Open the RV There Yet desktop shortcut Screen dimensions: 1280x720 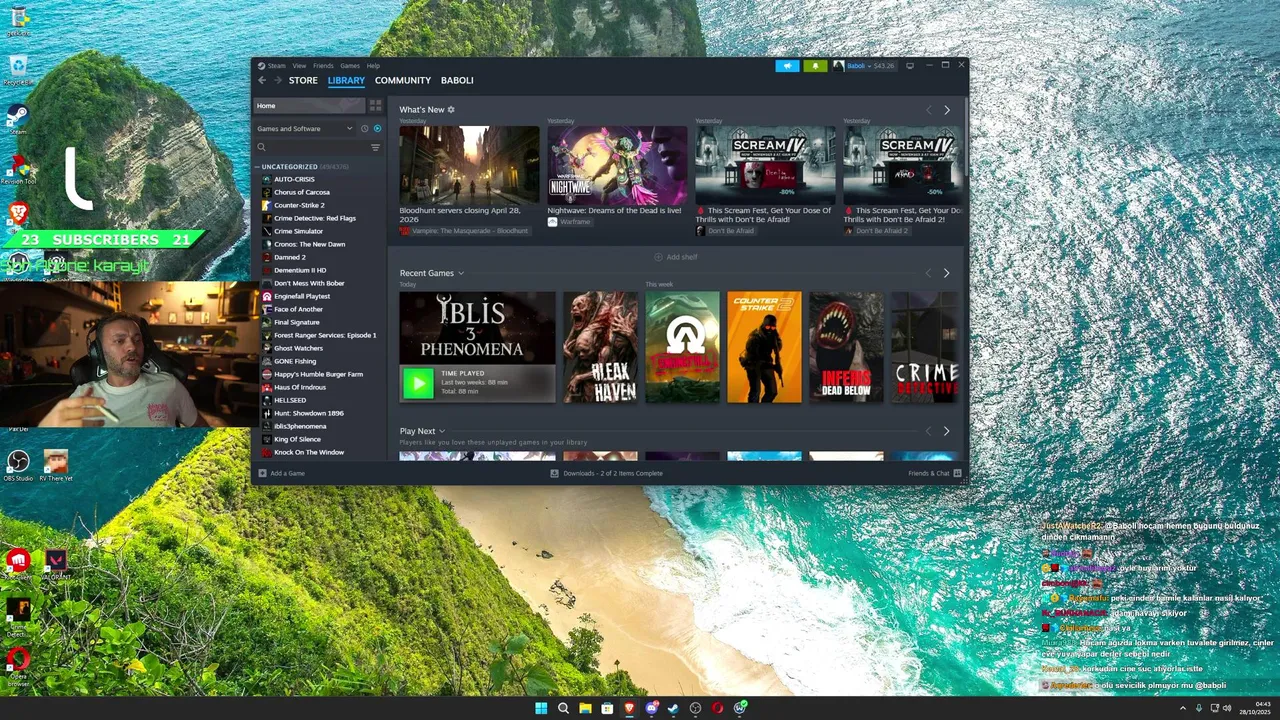click(56, 465)
